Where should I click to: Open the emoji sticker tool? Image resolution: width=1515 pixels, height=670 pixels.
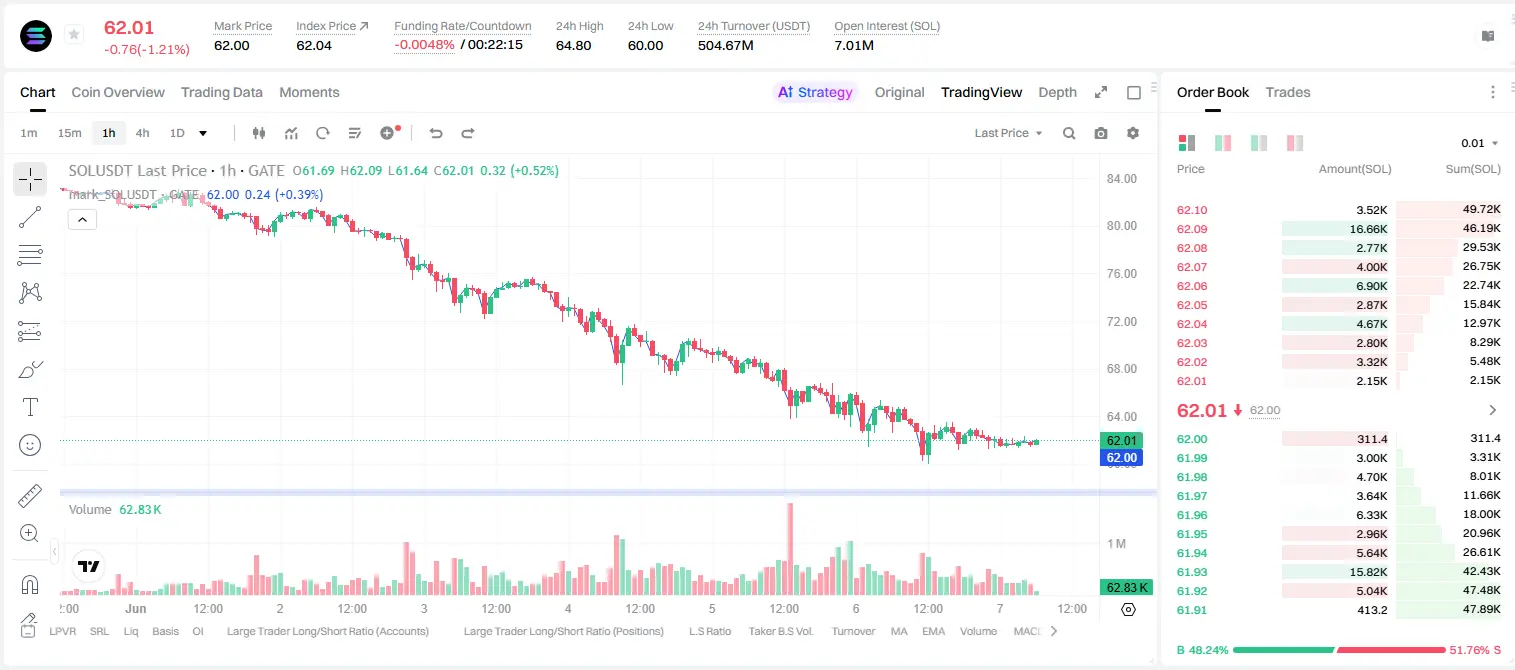[x=30, y=445]
